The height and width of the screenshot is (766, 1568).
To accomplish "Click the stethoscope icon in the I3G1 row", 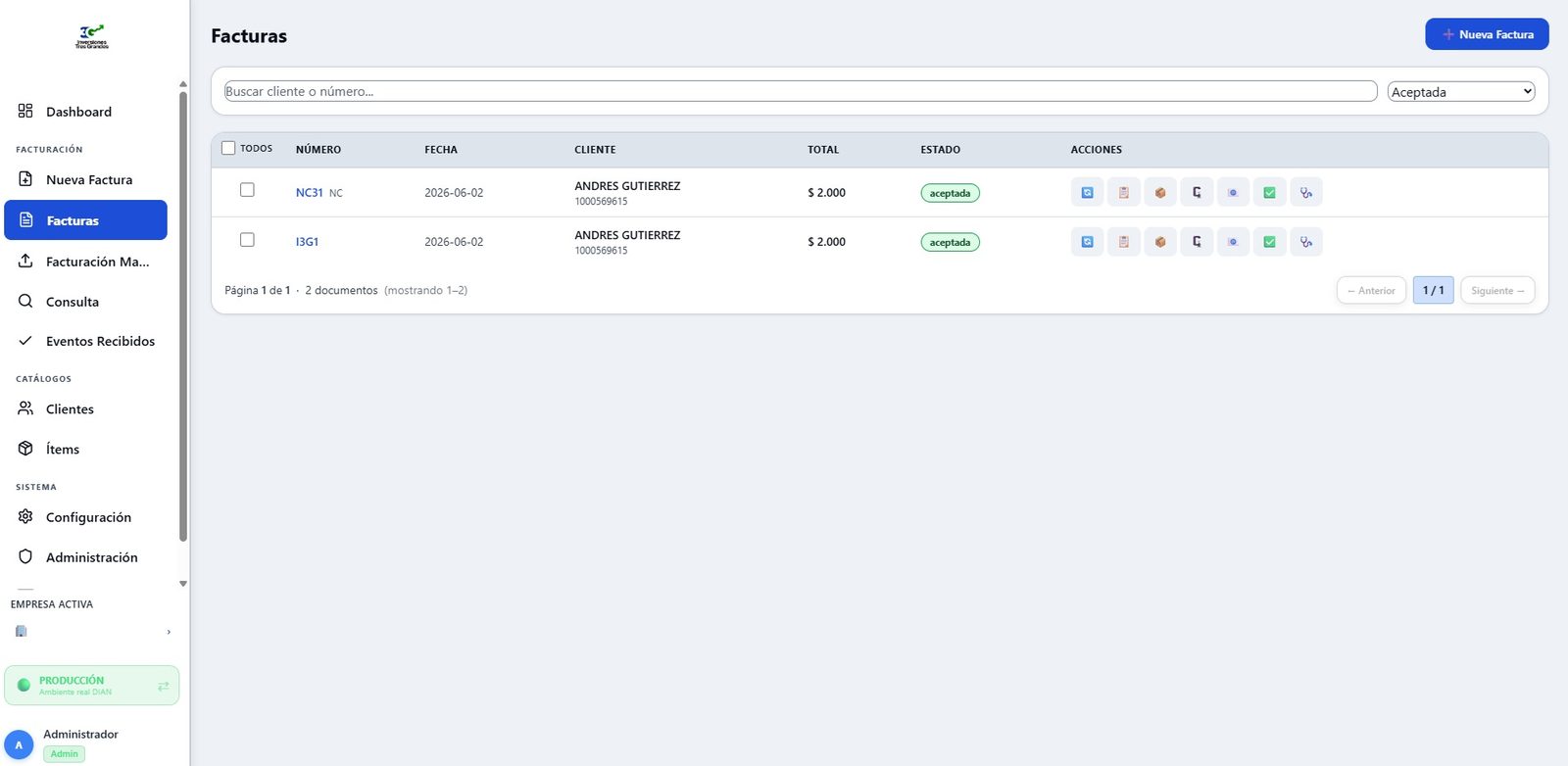I will click(1306, 242).
